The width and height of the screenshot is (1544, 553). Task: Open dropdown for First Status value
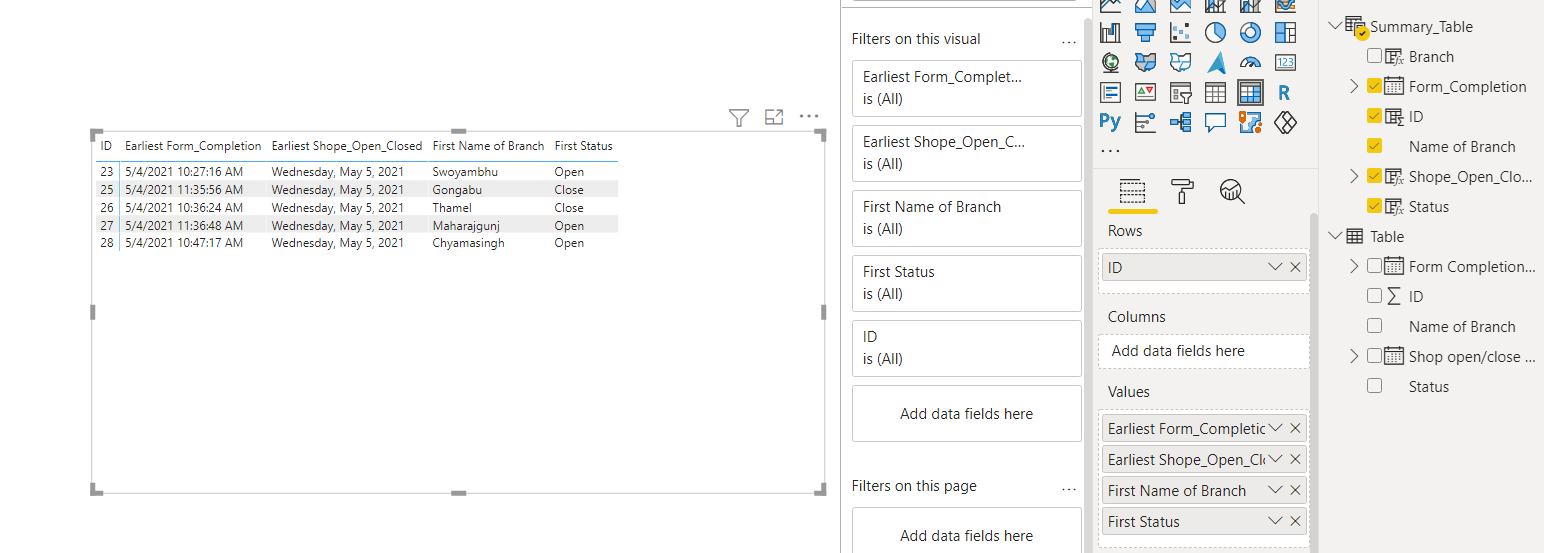[x=1275, y=521]
